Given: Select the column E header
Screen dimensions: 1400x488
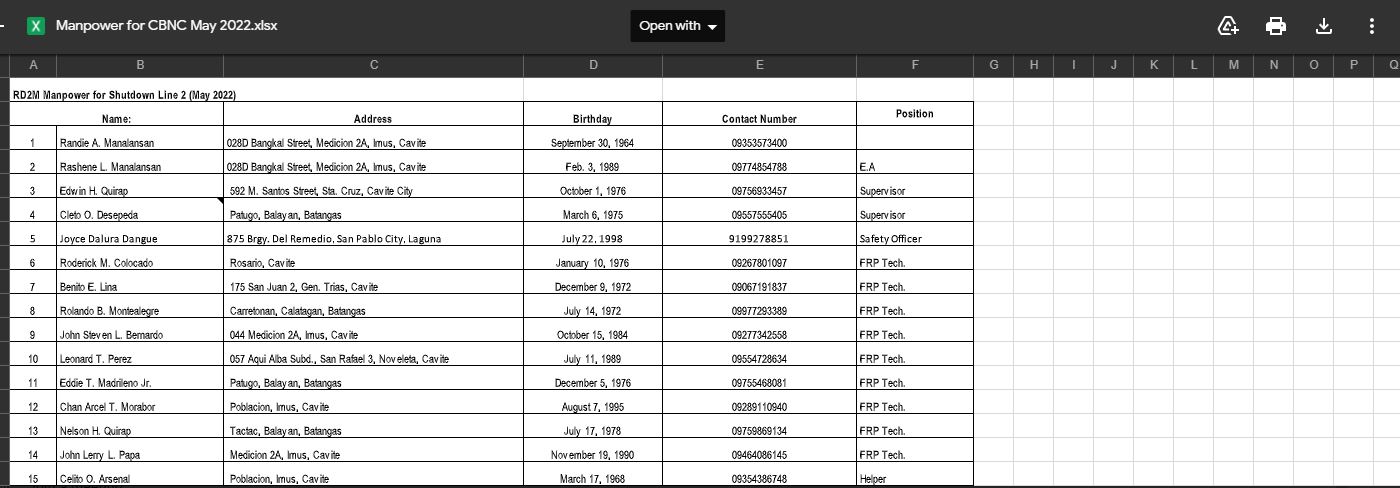Looking at the screenshot, I should [x=759, y=65].
